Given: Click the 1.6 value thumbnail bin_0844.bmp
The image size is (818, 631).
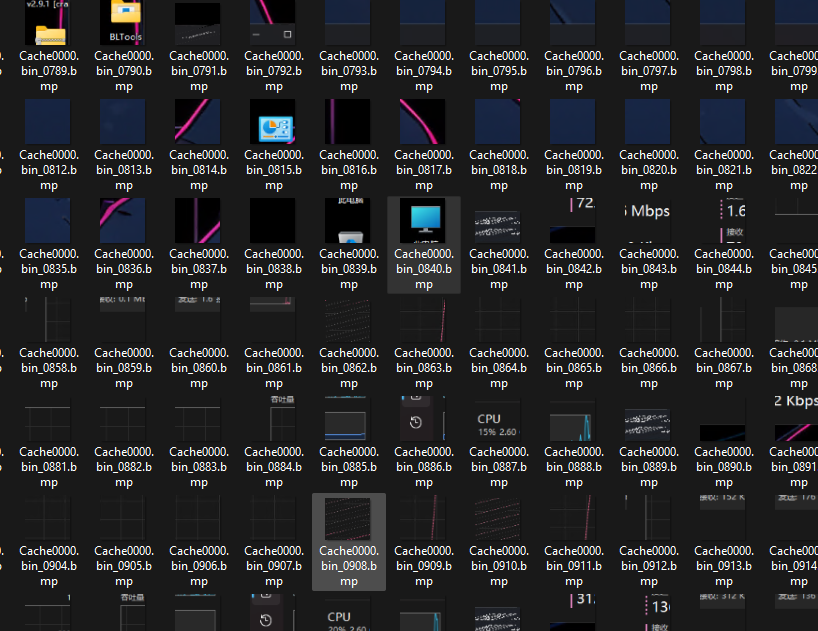Looking at the screenshot, I should (x=724, y=221).
